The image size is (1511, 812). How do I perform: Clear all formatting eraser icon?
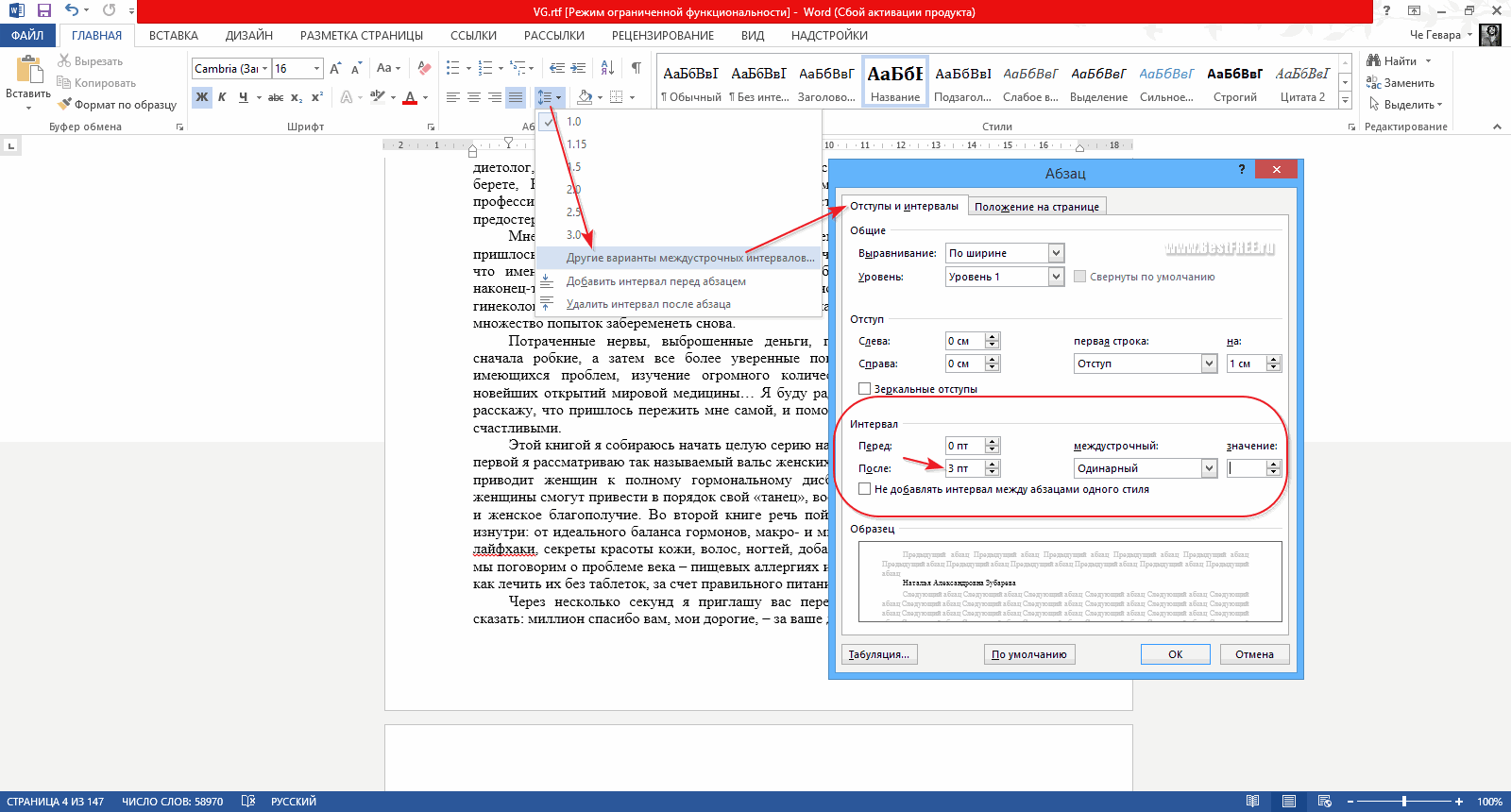[425, 68]
